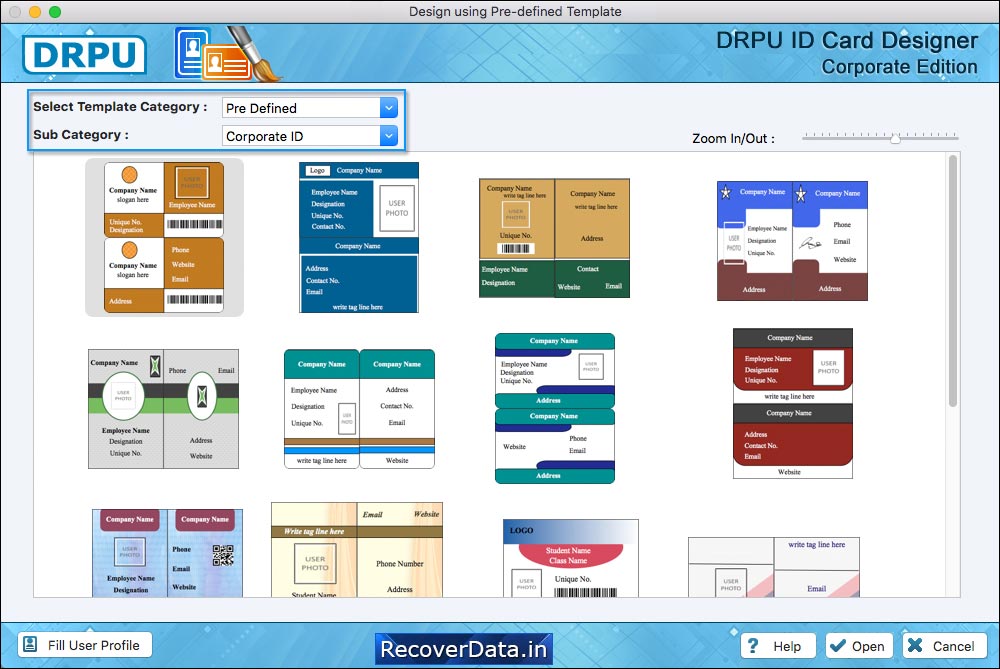Click the question mark Help icon
1000x669 pixels.
tap(753, 645)
